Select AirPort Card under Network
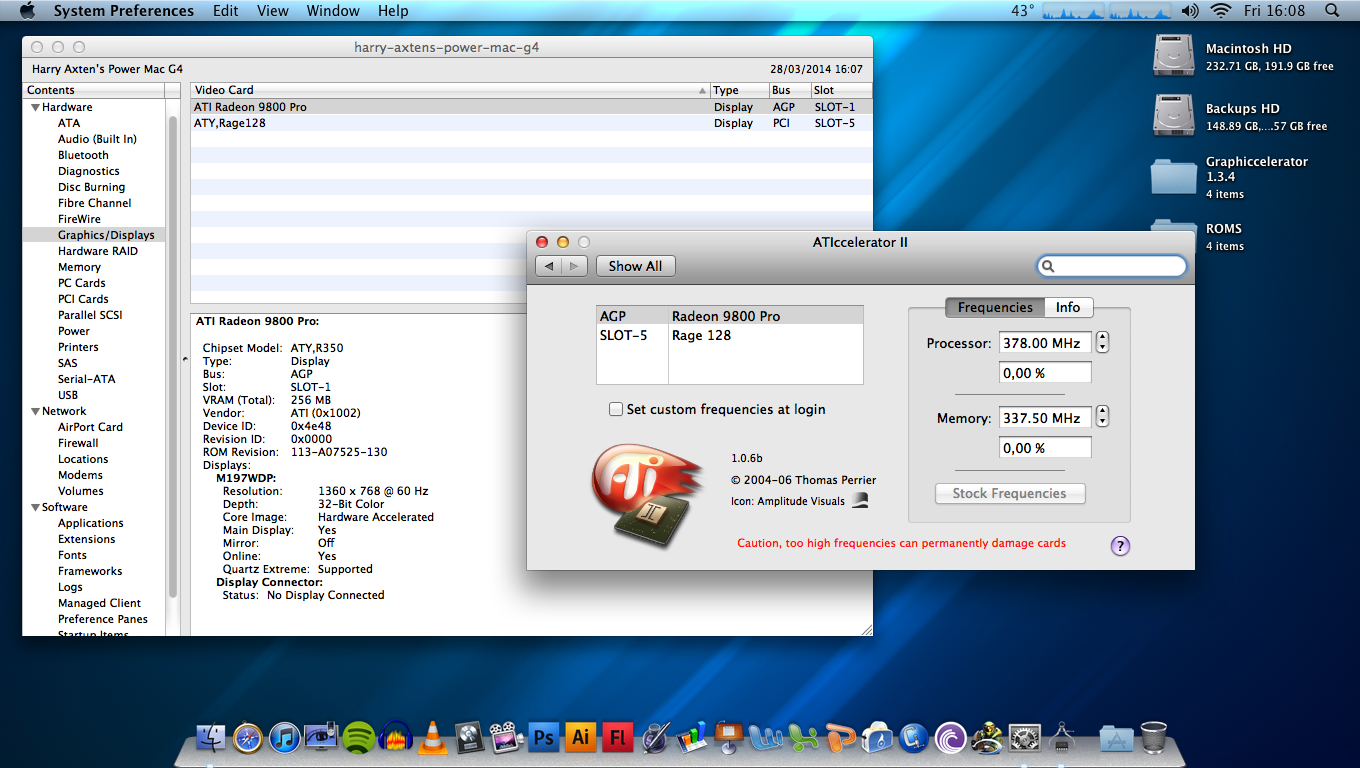Image resolution: width=1360 pixels, height=768 pixels. [90, 427]
